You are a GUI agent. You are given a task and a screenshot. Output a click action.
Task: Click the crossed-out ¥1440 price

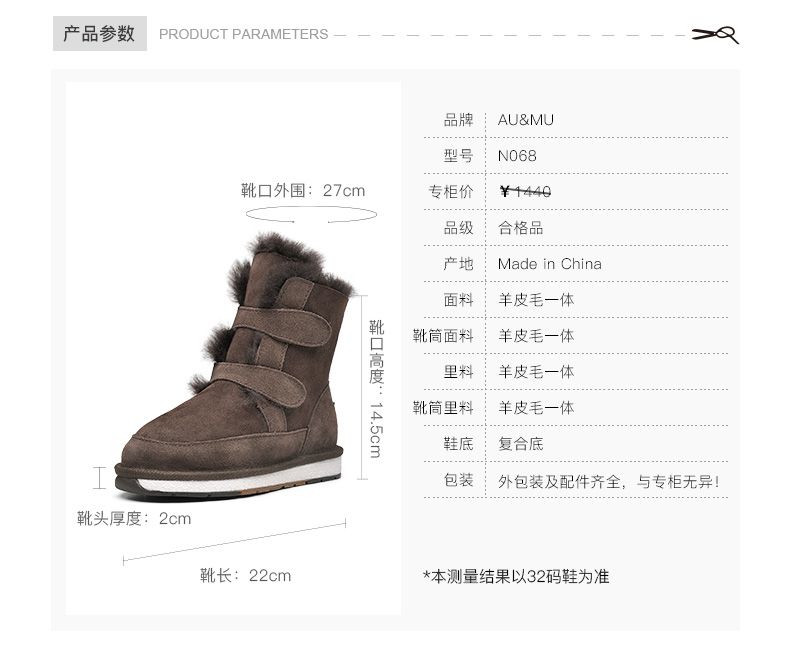pyautogui.click(x=525, y=191)
